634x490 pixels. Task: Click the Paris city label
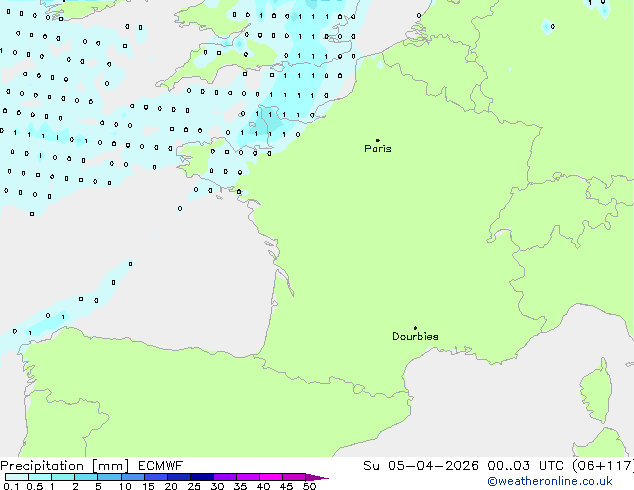(378, 149)
